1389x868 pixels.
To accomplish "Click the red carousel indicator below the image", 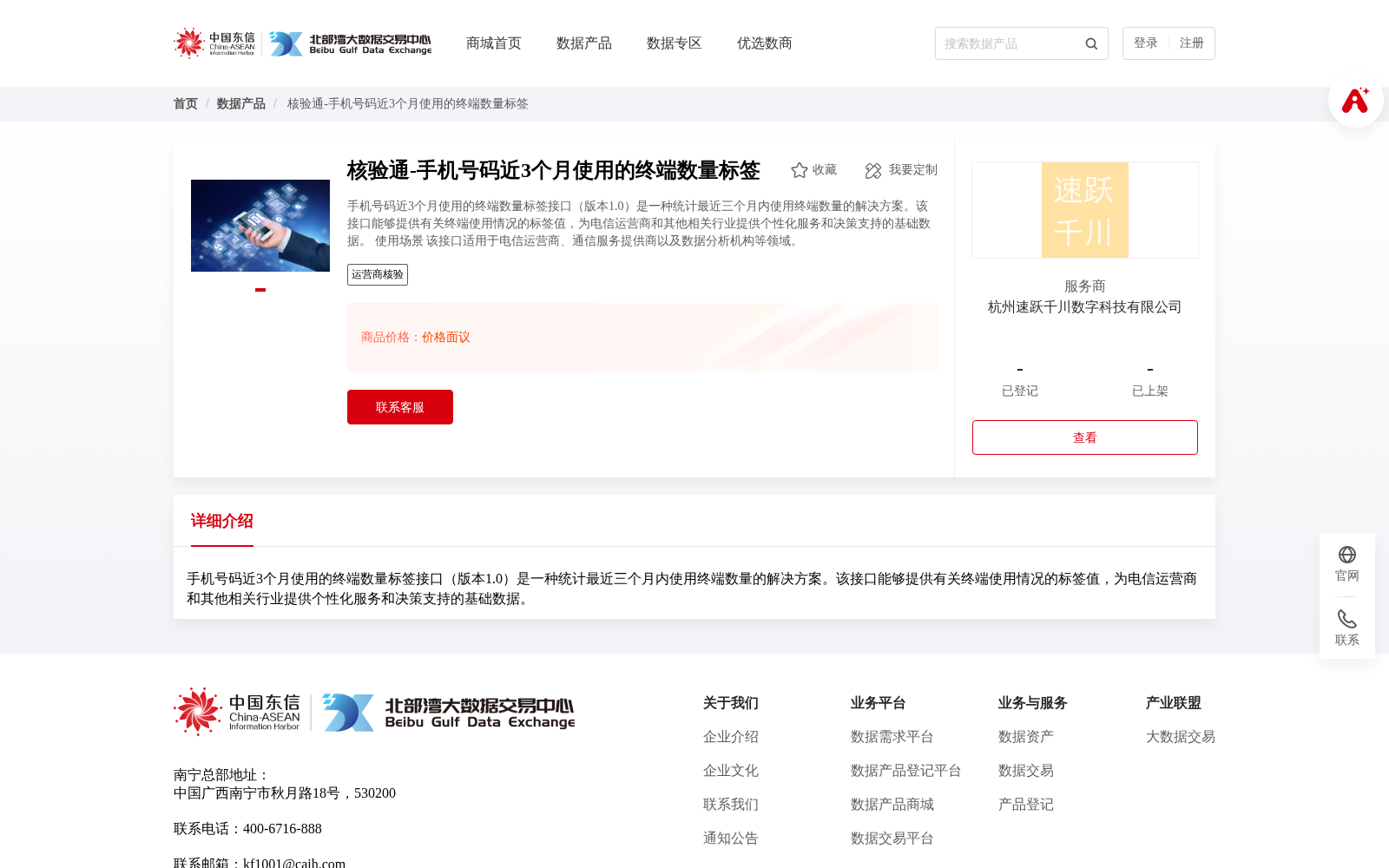I will pos(260,290).
